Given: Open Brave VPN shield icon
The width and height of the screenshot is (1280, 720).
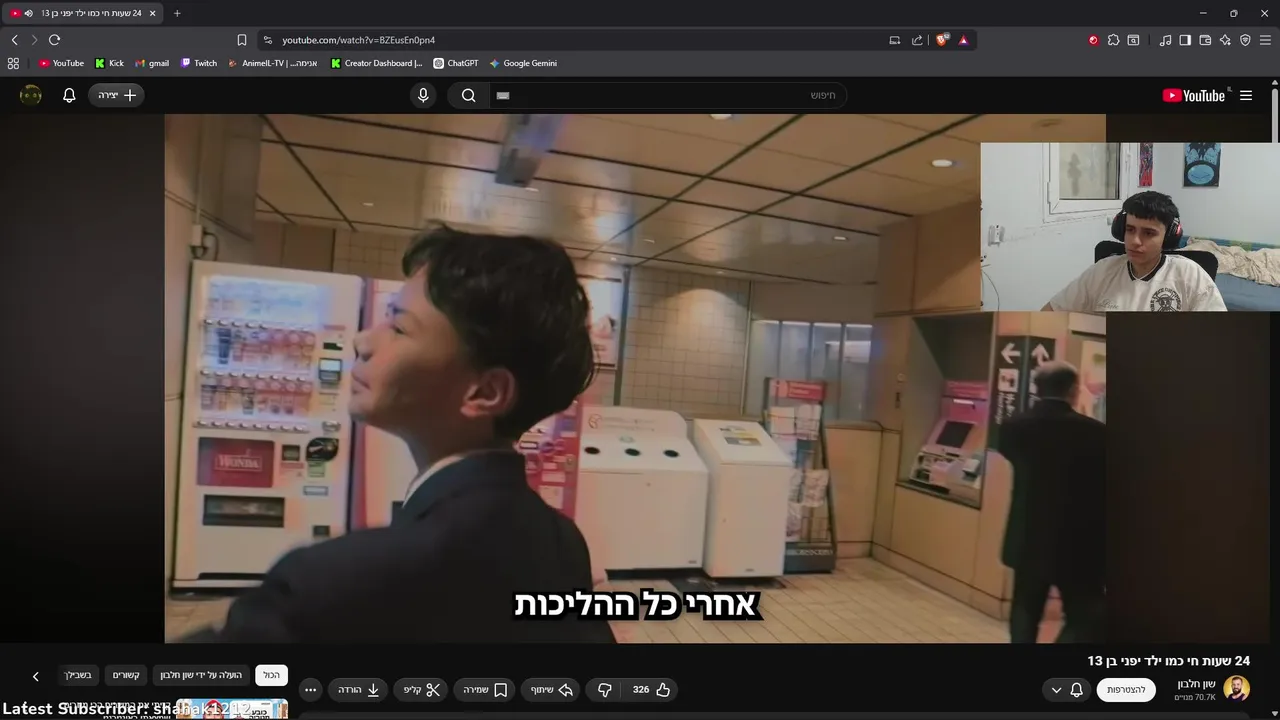Looking at the screenshot, I should (x=1245, y=40).
